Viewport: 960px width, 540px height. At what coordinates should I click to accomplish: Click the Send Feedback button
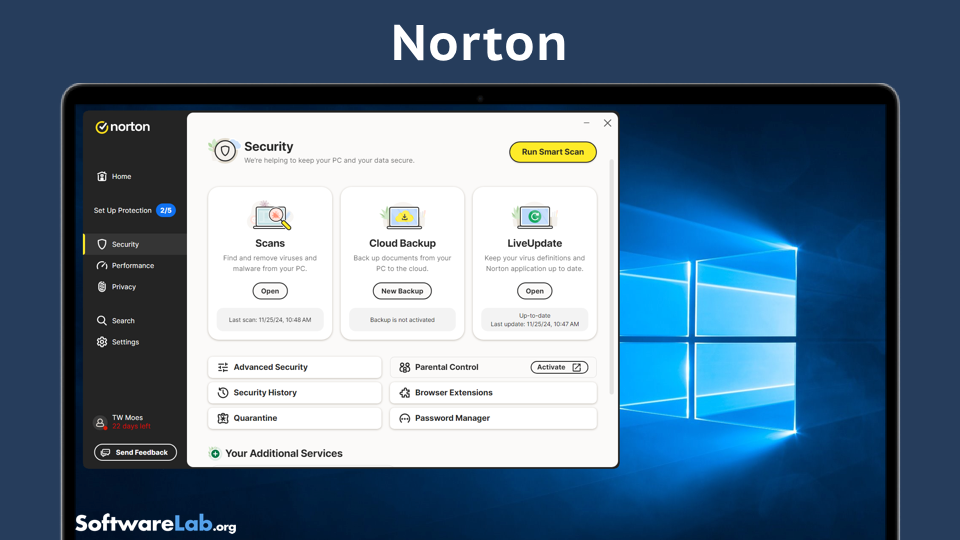pos(136,453)
